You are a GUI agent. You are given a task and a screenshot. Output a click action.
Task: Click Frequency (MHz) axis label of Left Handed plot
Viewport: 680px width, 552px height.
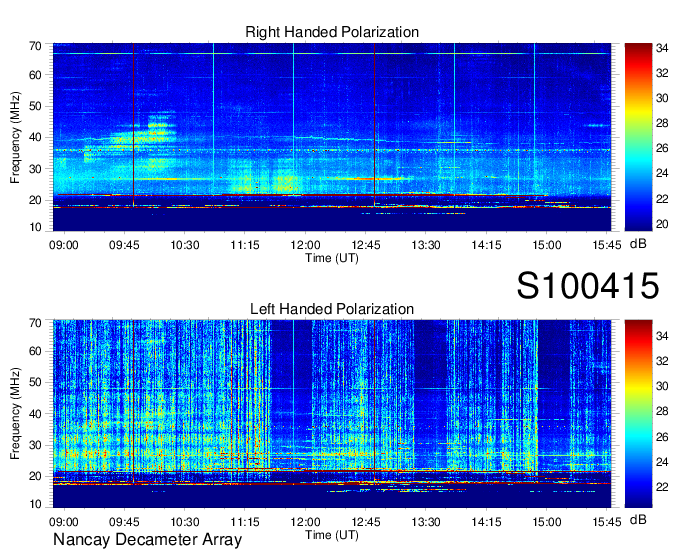click(15, 414)
